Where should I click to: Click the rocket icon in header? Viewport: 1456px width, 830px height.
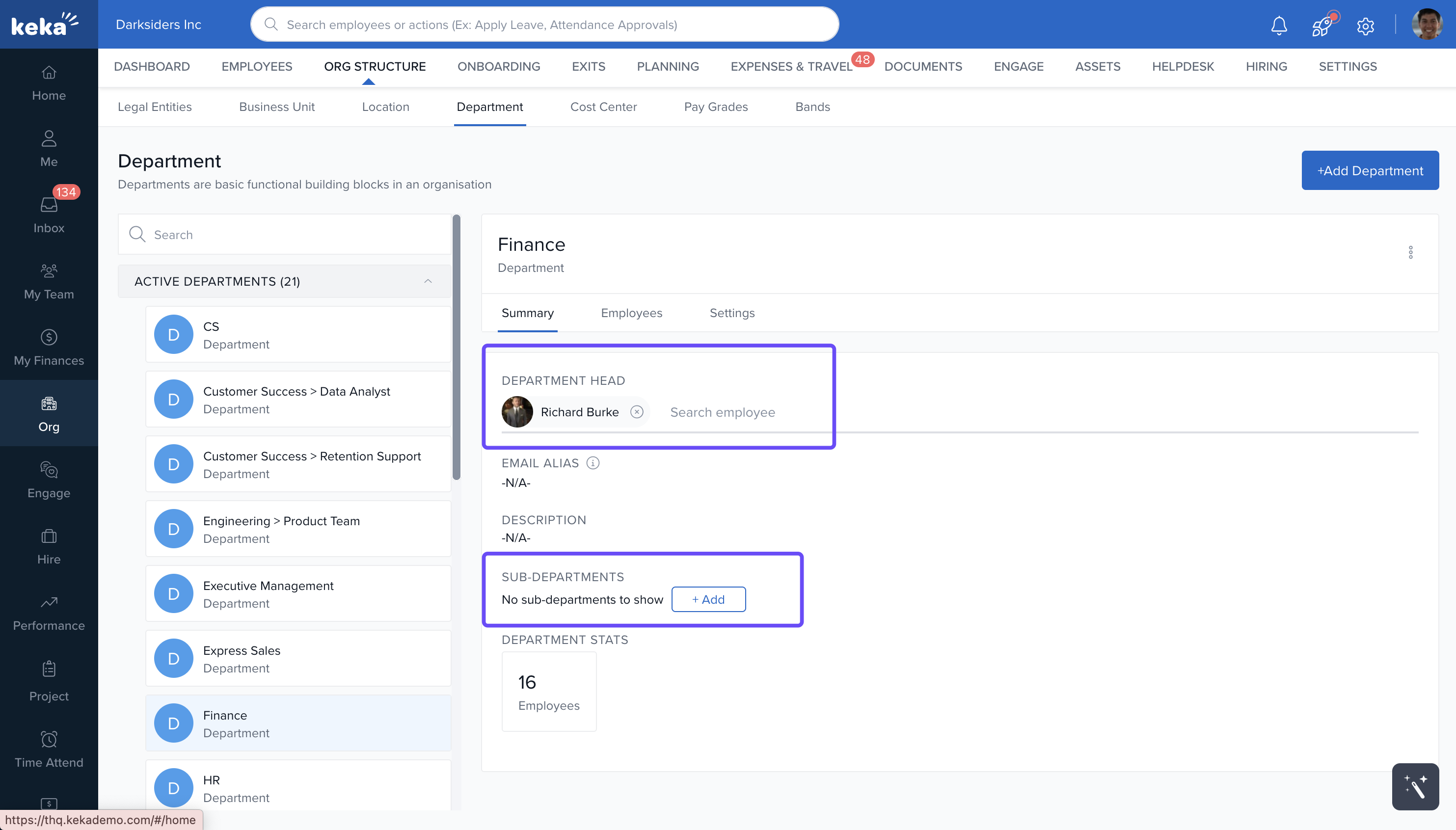click(x=1321, y=26)
